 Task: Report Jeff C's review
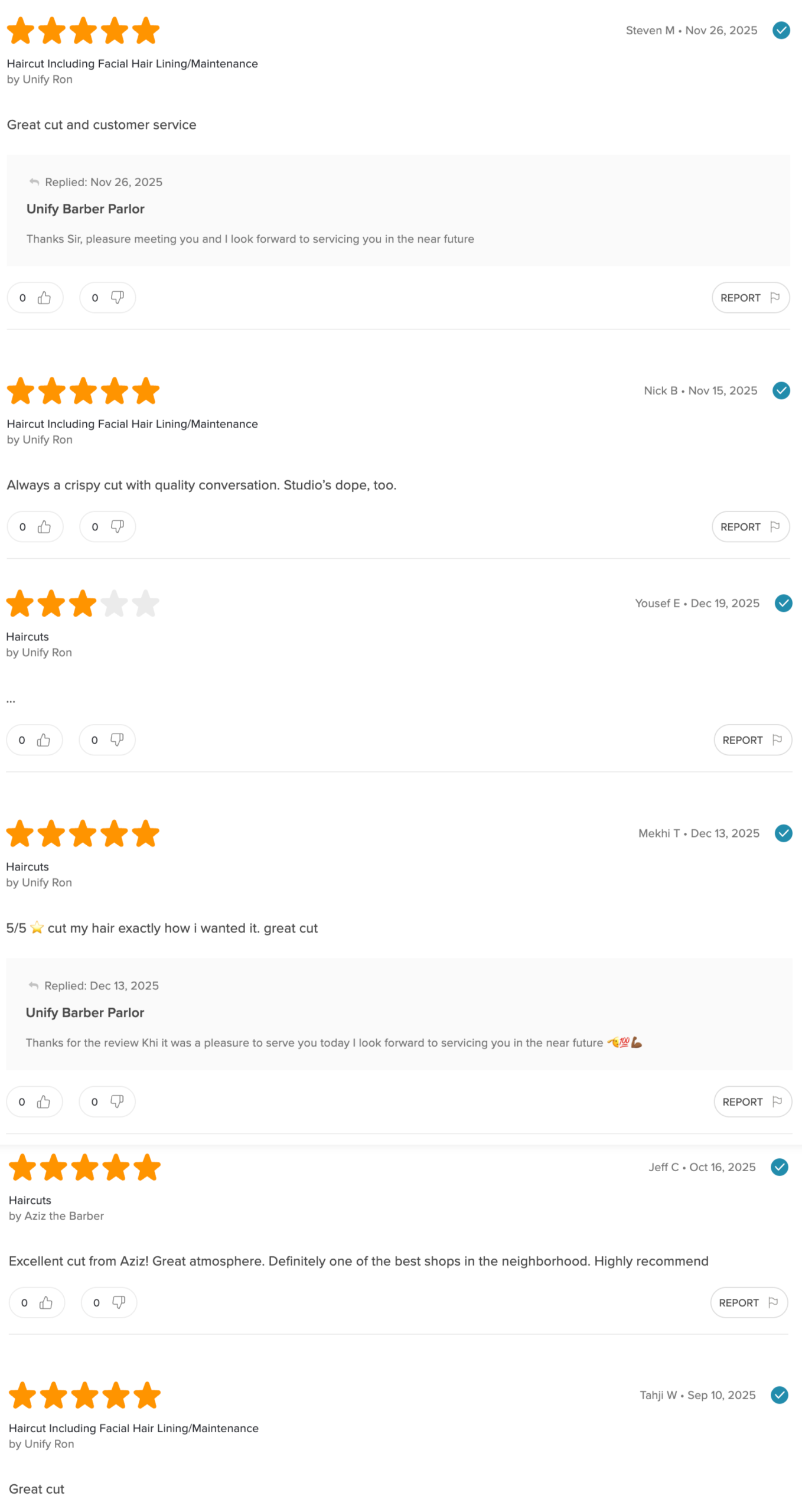click(748, 1302)
